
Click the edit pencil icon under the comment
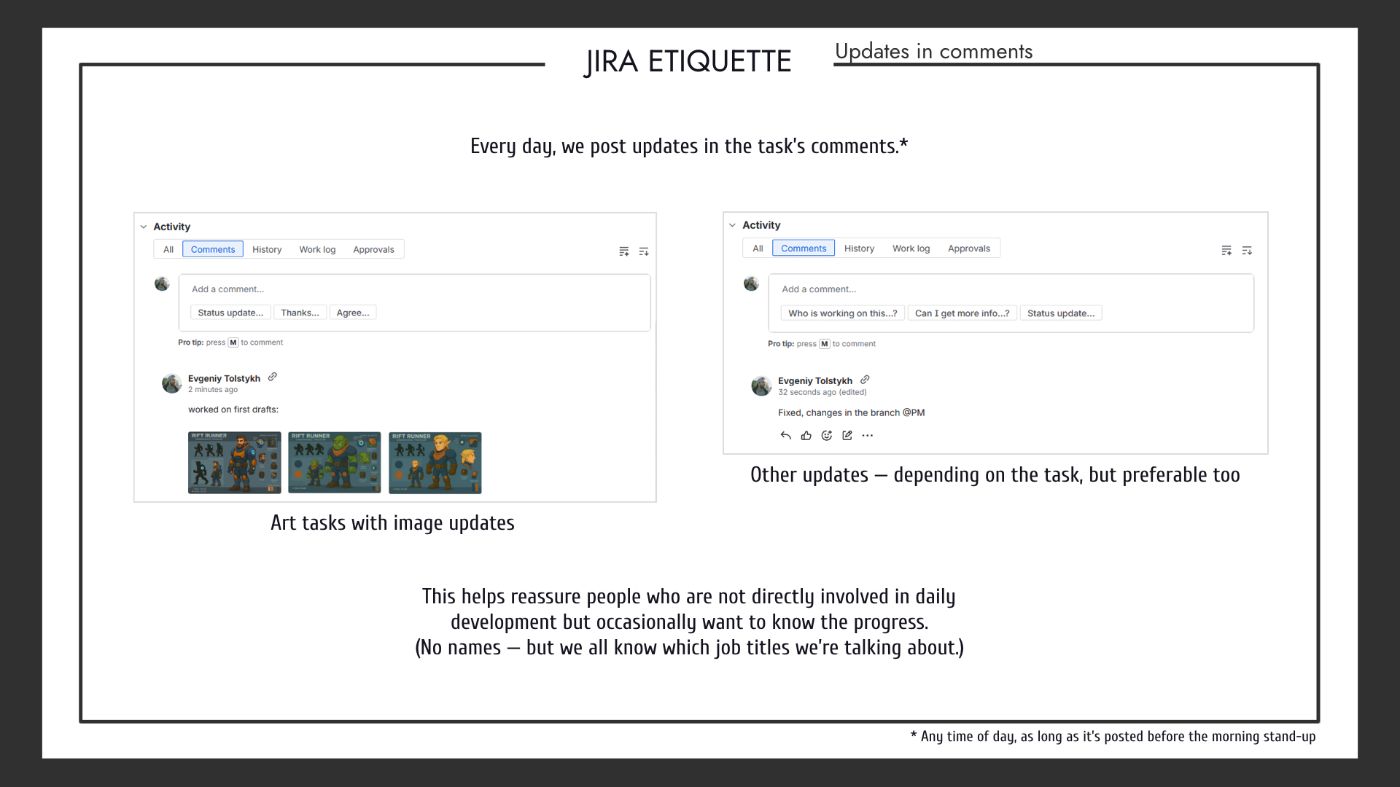point(847,435)
